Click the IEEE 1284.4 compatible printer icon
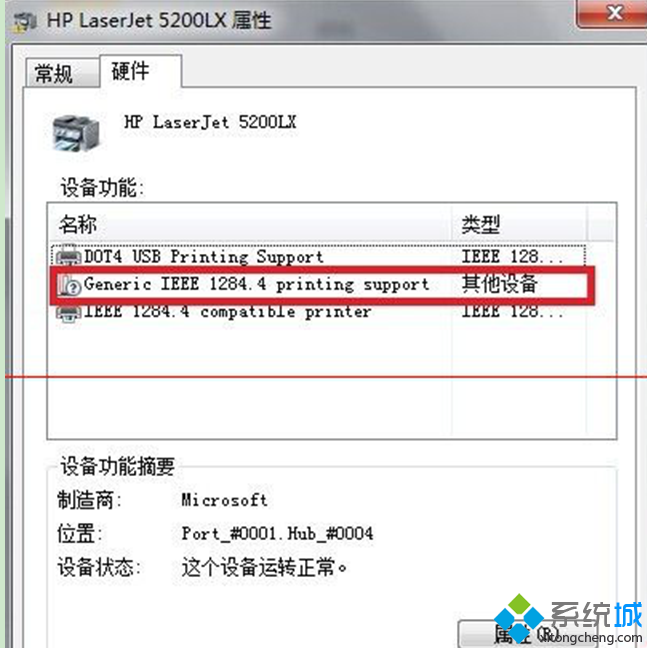Image resolution: width=647 pixels, height=648 pixels. coord(69,312)
